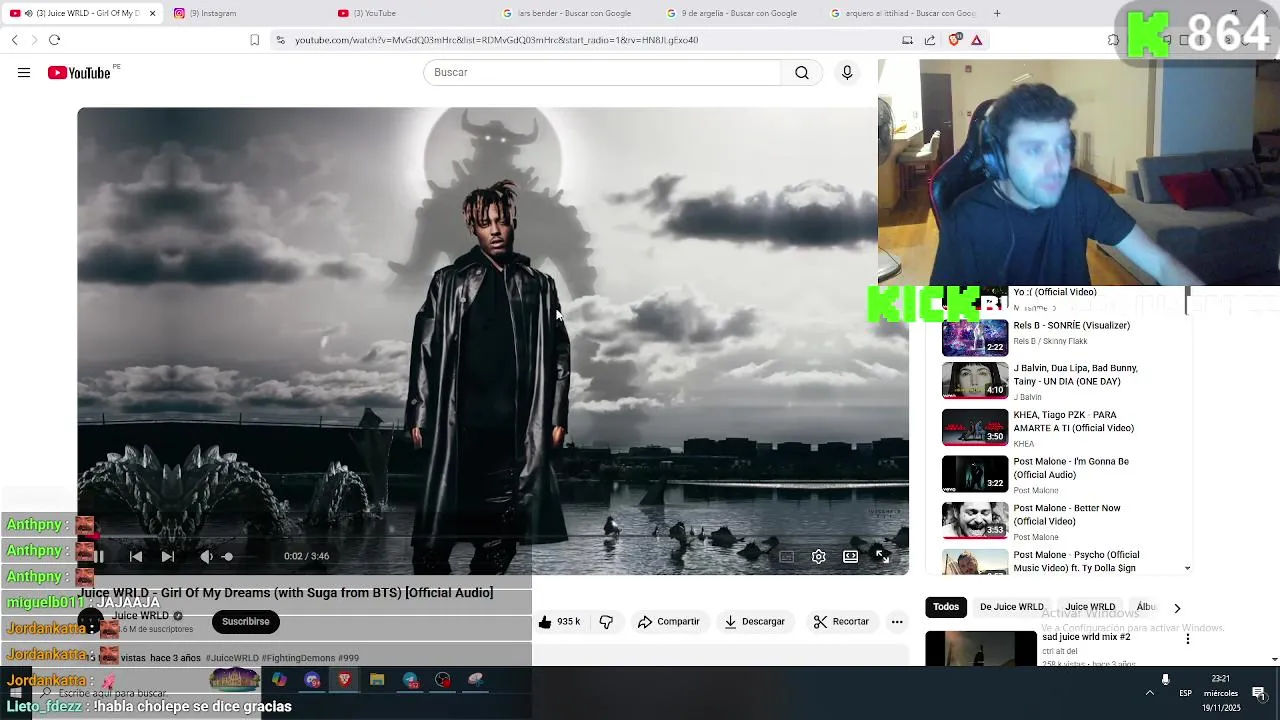This screenshot has height=720, width=1280.
Task: Dislike the video
Action: 606,622
